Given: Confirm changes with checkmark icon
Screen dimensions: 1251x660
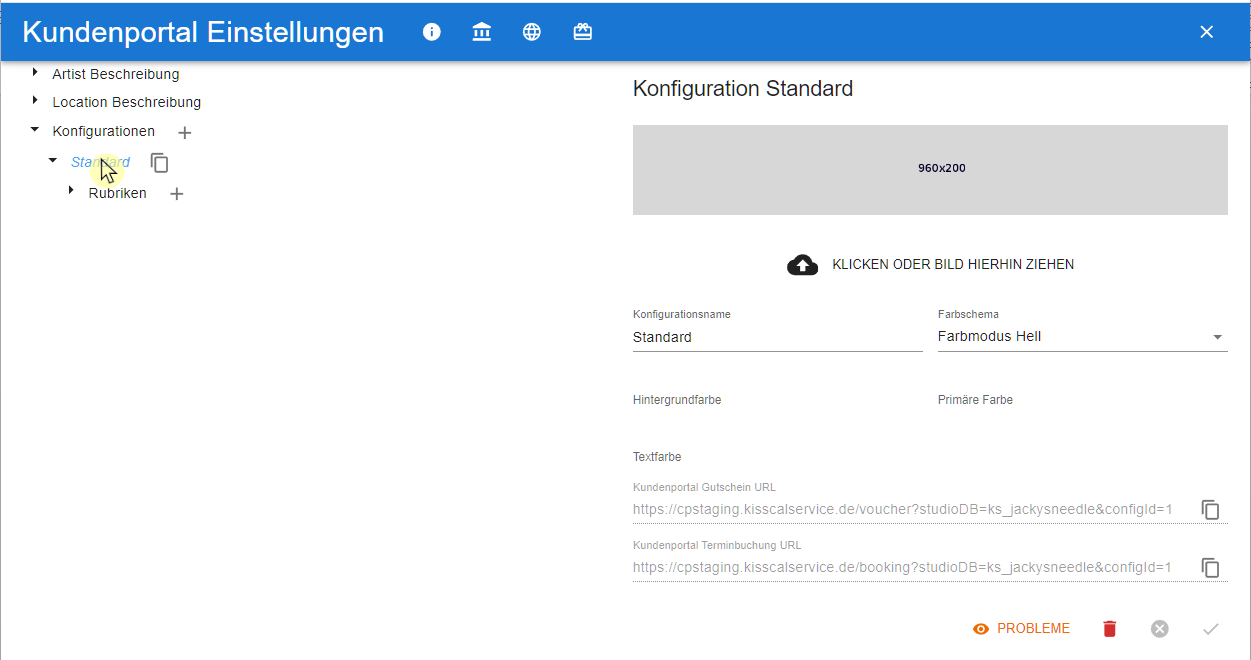Looking at the screenshot, I should (x=1211, y=629).
